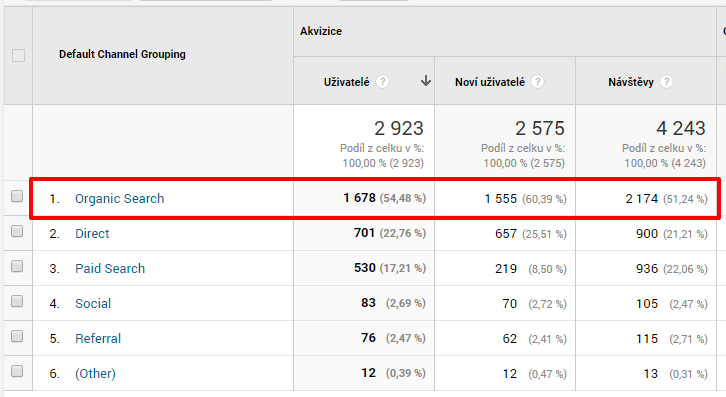726x397 pixels.
Task: Click the 100,00 % (2 923) share text
Action: (383, 163)
